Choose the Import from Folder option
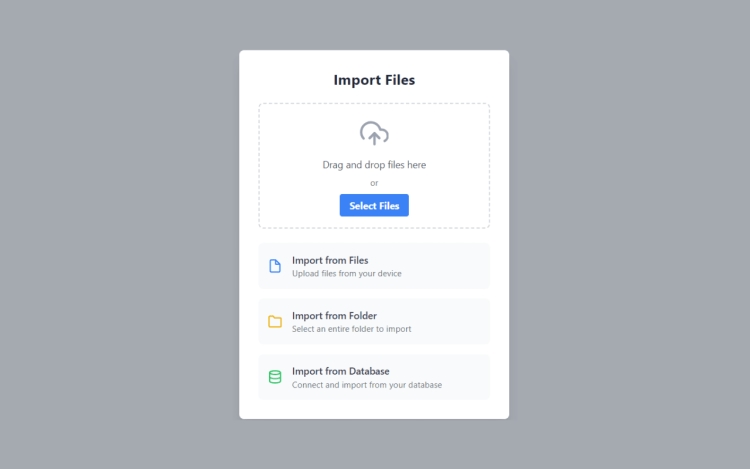750x469 pixels. 374,321
